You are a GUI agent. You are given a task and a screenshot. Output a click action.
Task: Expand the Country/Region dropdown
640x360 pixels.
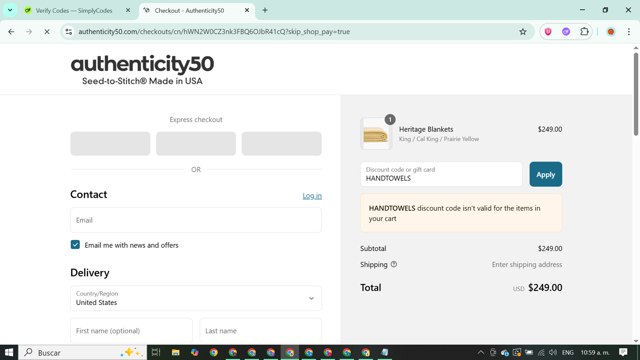pyautogui.click(x=196, y=298)
